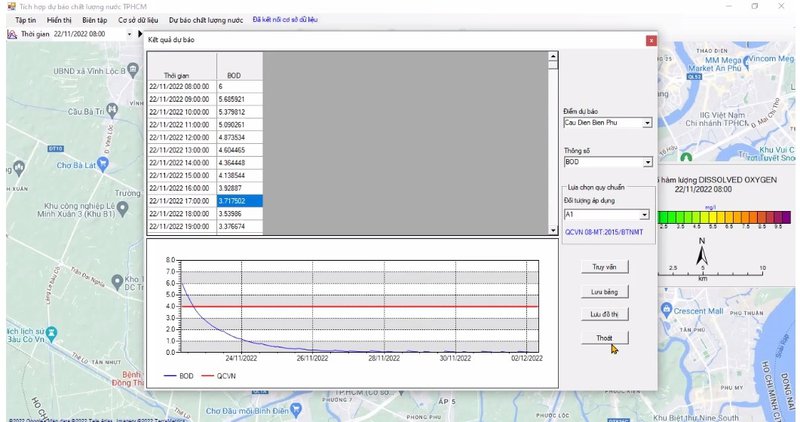Click the QCVN legend entry under the chart
The height and width of the screenshot is (422, 800).
[219, 376]
